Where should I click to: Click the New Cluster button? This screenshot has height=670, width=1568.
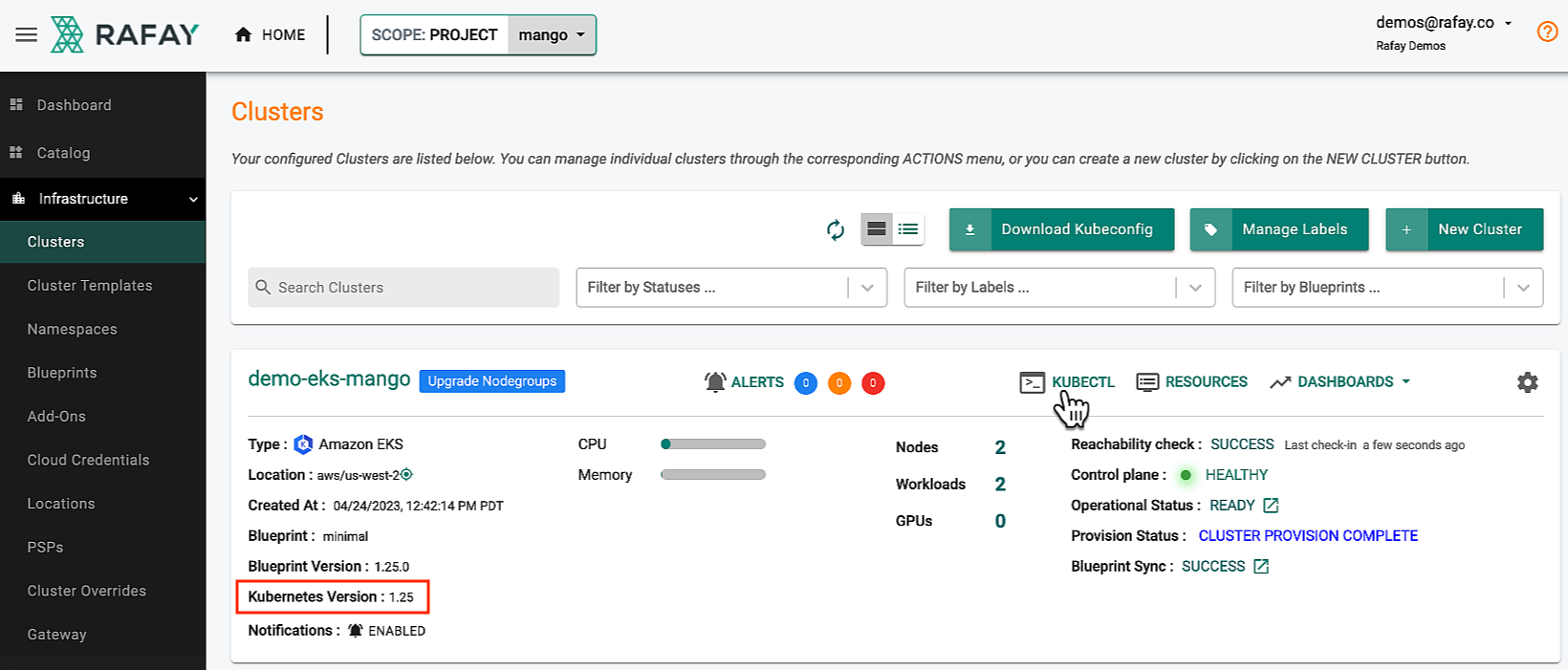tap(1465, 229)
